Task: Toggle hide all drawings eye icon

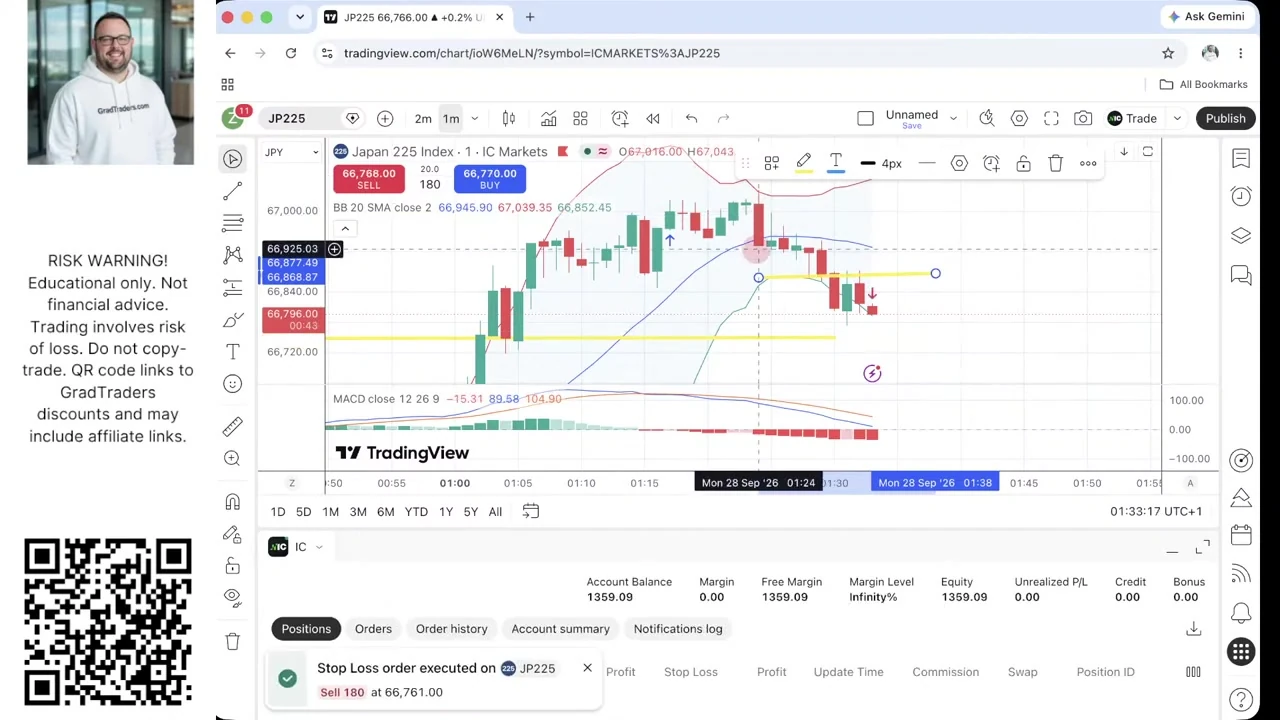Action: tap(233, 597)
